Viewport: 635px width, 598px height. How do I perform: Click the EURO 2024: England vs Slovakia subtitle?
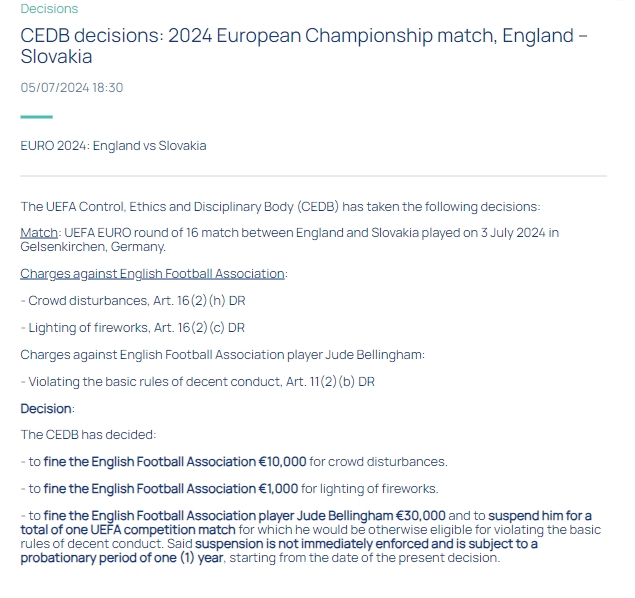tap(113, 146)
